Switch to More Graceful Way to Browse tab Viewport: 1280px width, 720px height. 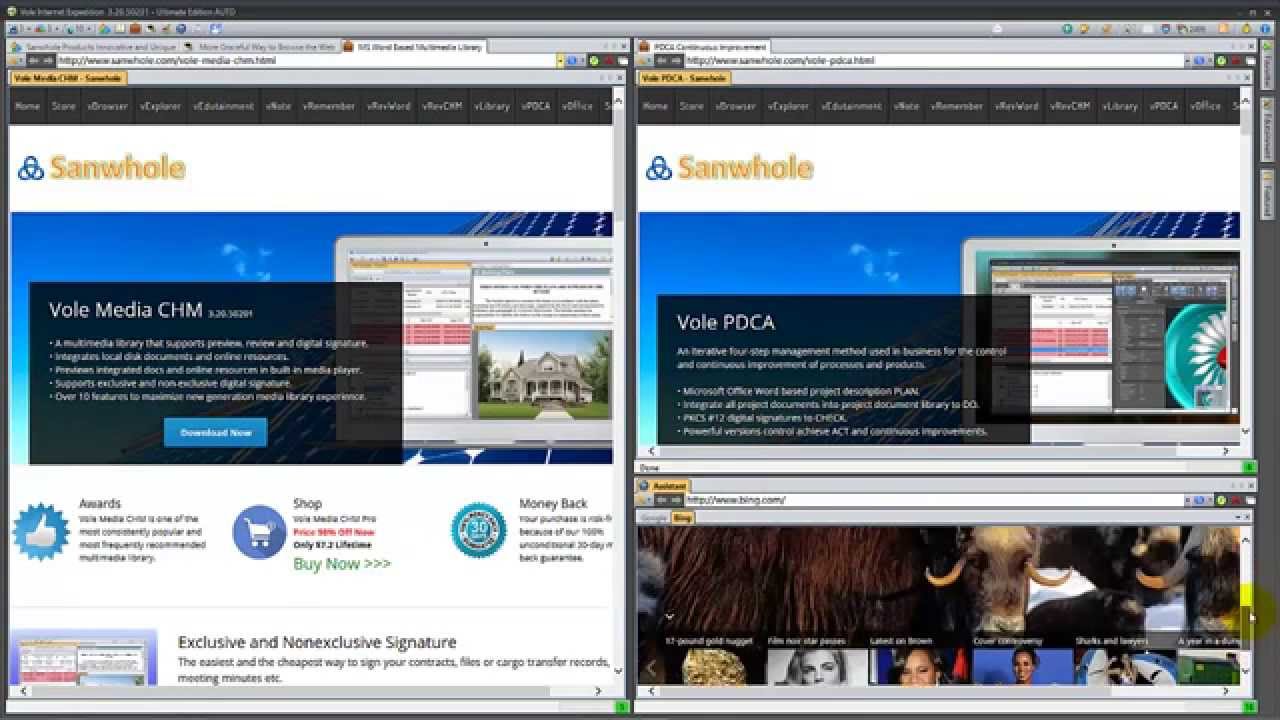(x=260, y=47)
